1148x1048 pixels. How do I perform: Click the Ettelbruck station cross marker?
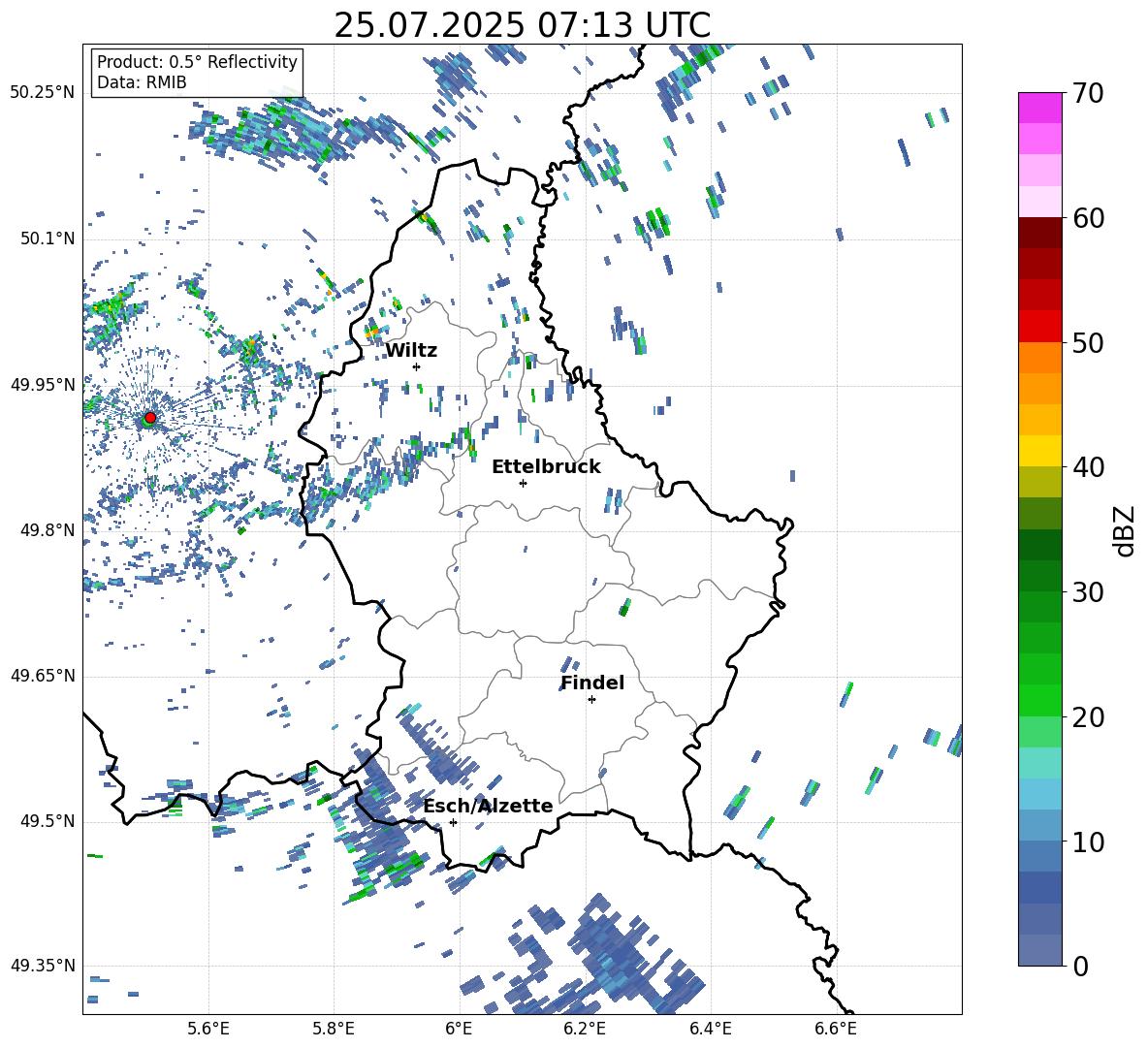tap(523, 483)
